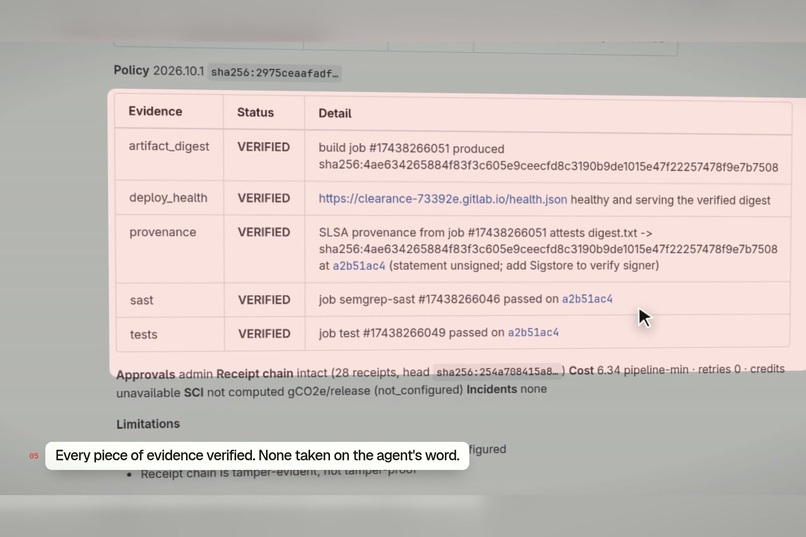Select the artifact_digest evidence cell
The height and width of the screenshot is (537, 806).
[x=169, y=146]
